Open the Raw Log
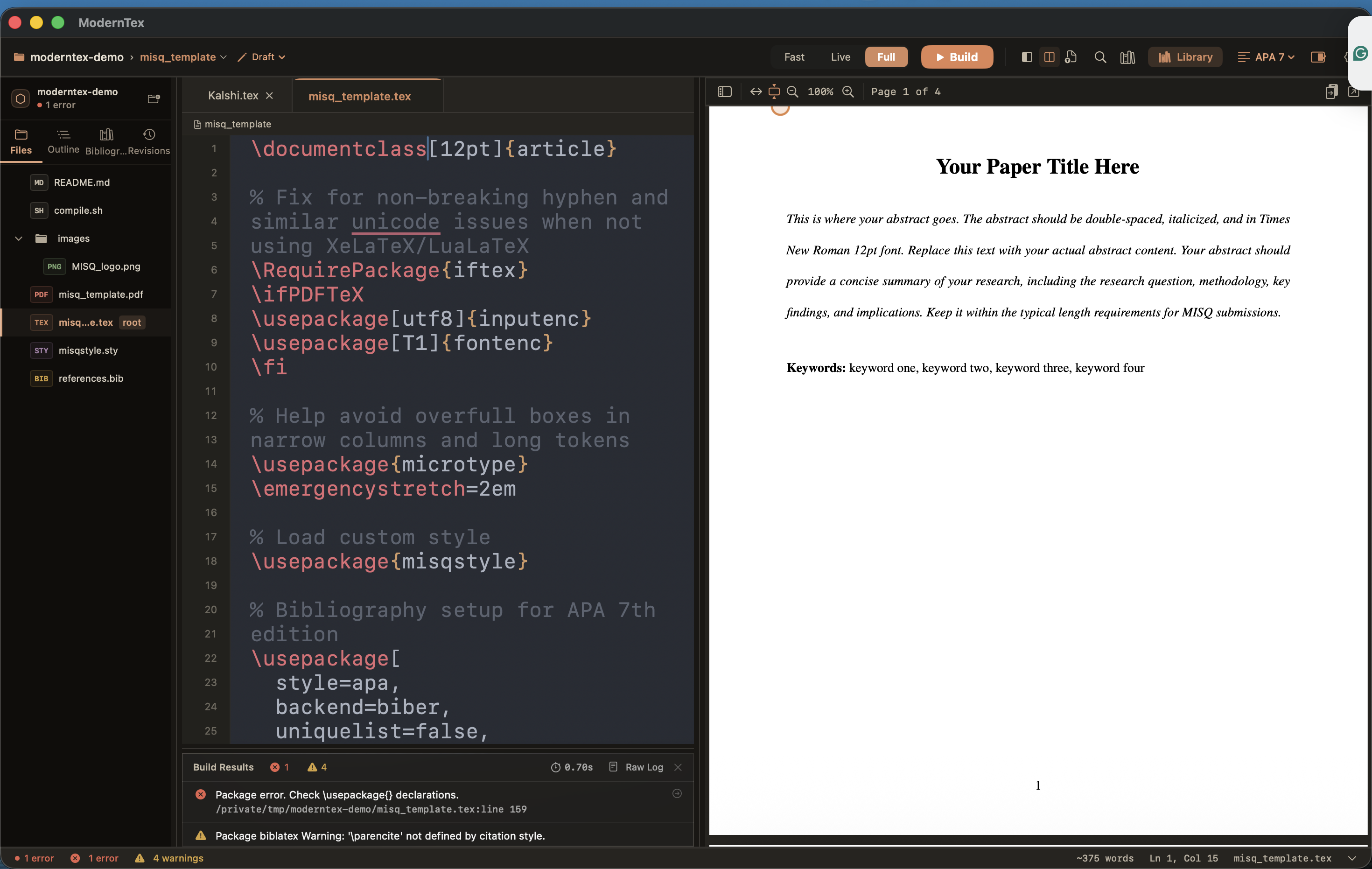This screenshot has width=1372, height=869. [x=637, y=767]
